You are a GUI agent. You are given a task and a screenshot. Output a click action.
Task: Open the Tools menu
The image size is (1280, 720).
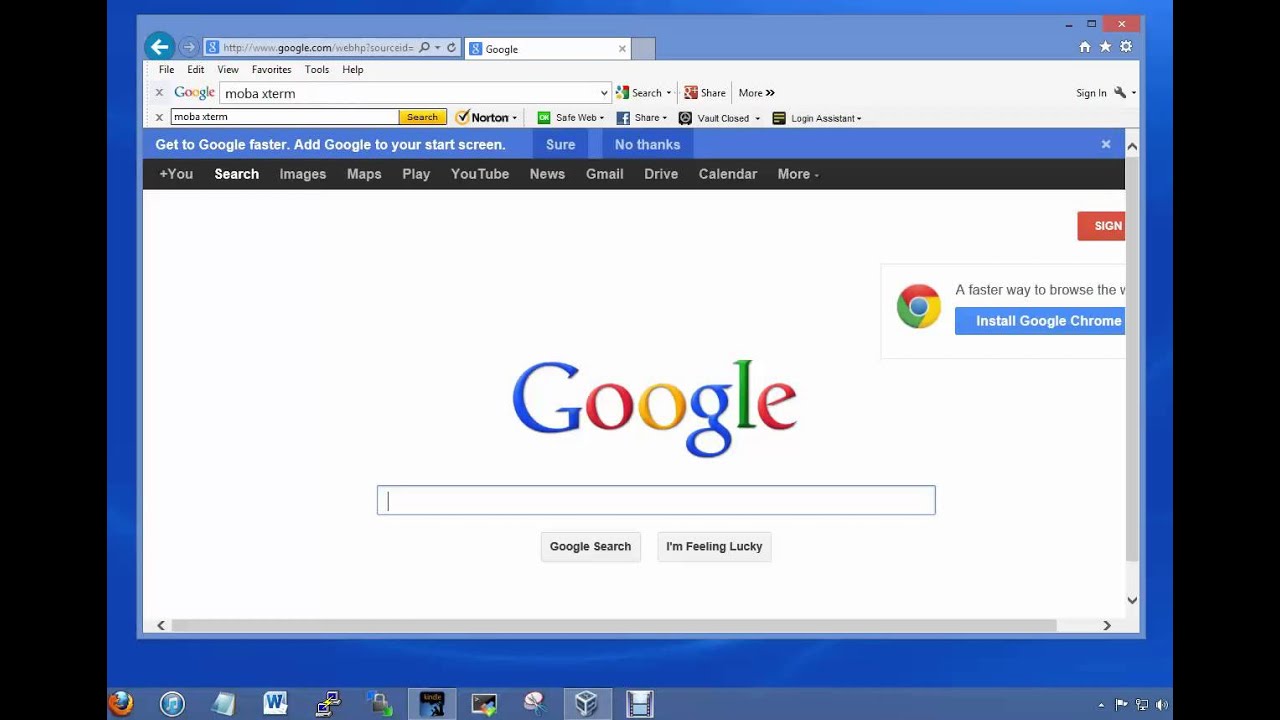(x=317, y=70)
